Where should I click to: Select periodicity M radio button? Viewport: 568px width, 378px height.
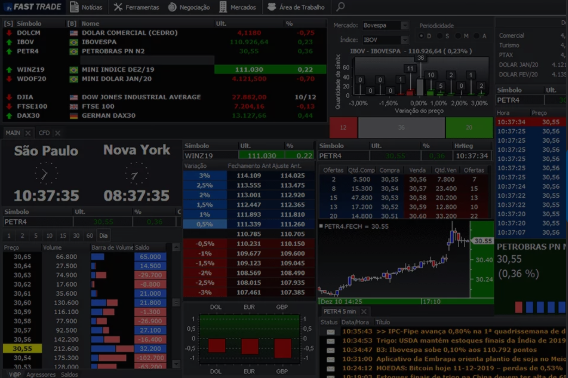tap(458, 36)
